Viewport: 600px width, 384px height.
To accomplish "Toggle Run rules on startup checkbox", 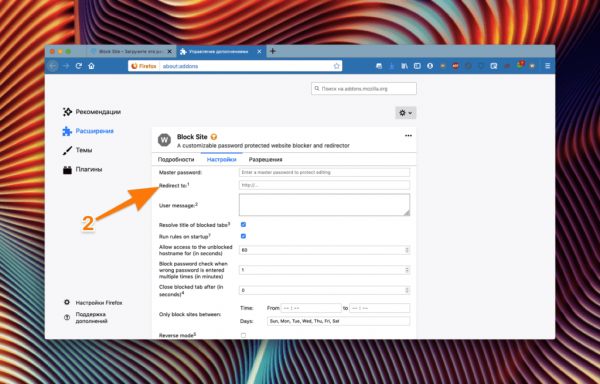I will tap(243, 236).
